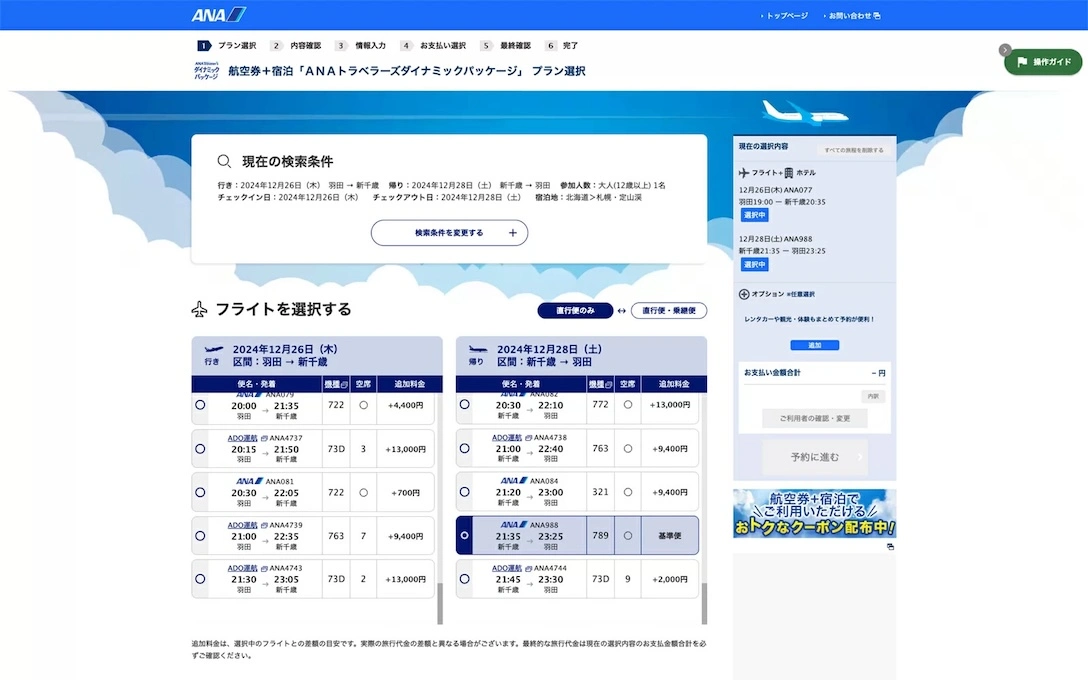Select outbound flight ANA4743 departing 21:30

tap(201, 579)
